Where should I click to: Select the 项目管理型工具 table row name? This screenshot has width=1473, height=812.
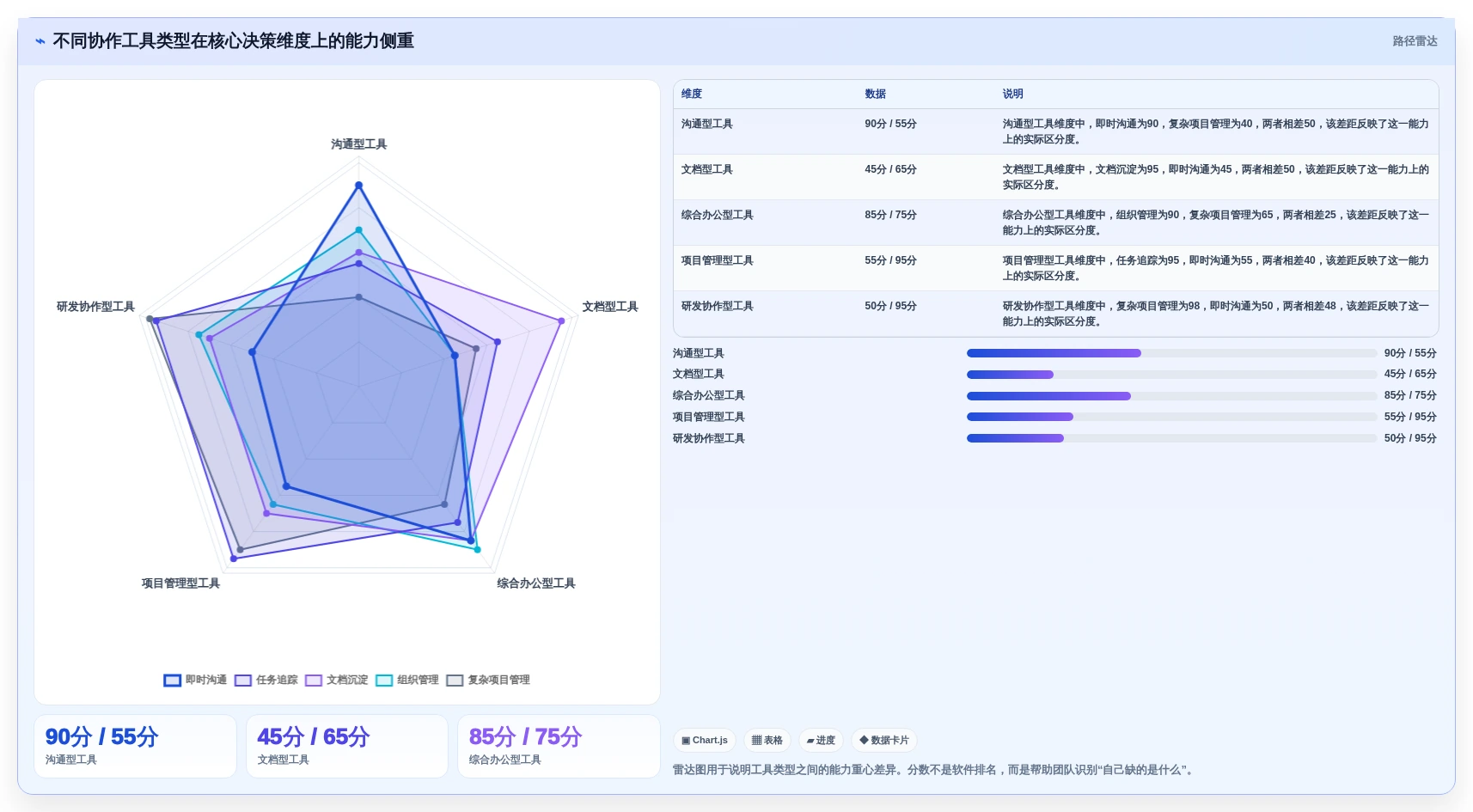718,260
